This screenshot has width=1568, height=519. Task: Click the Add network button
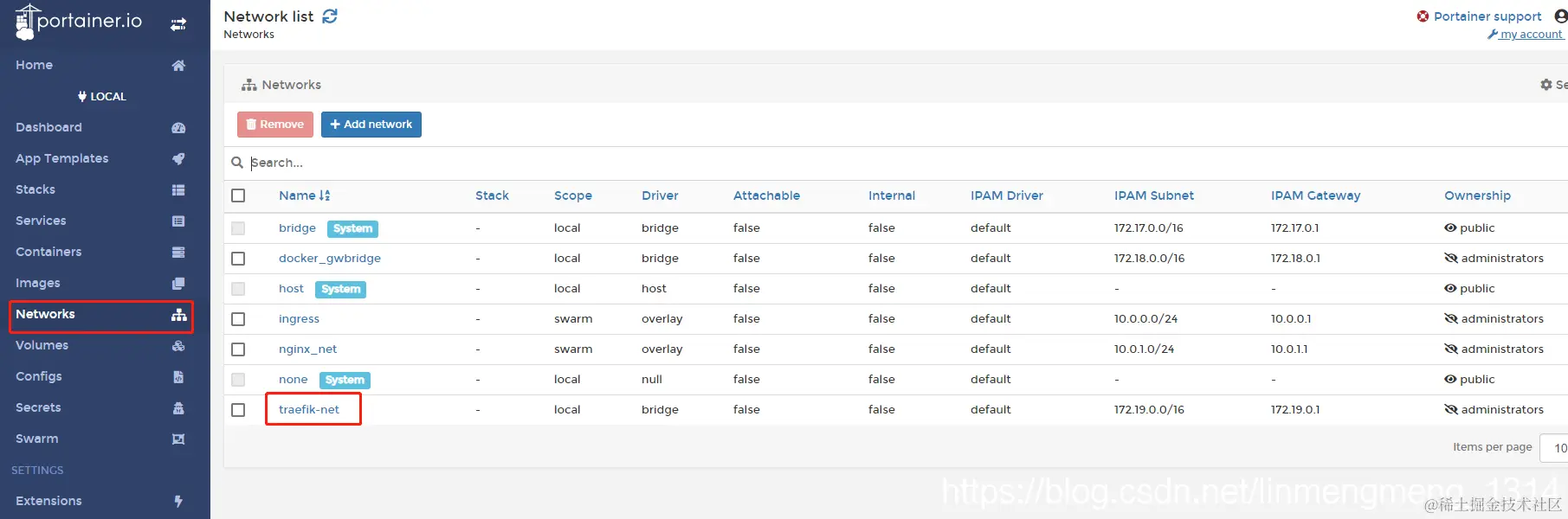click(371, 125)
